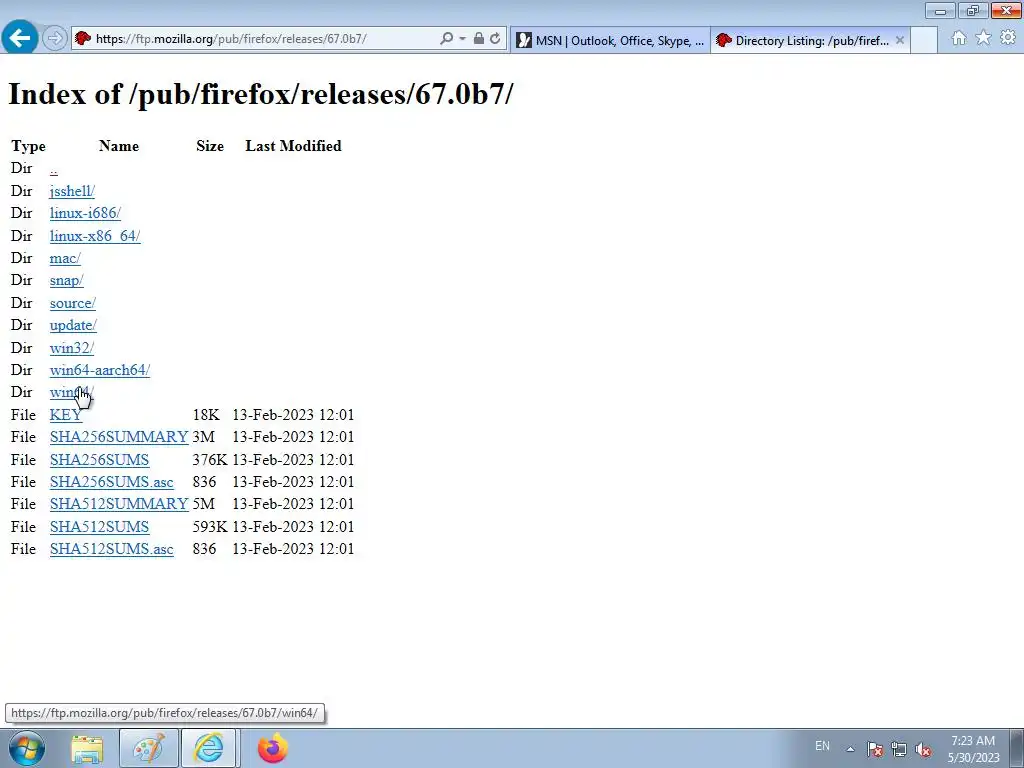
Task: Click the Home icon
Action: 959,38
